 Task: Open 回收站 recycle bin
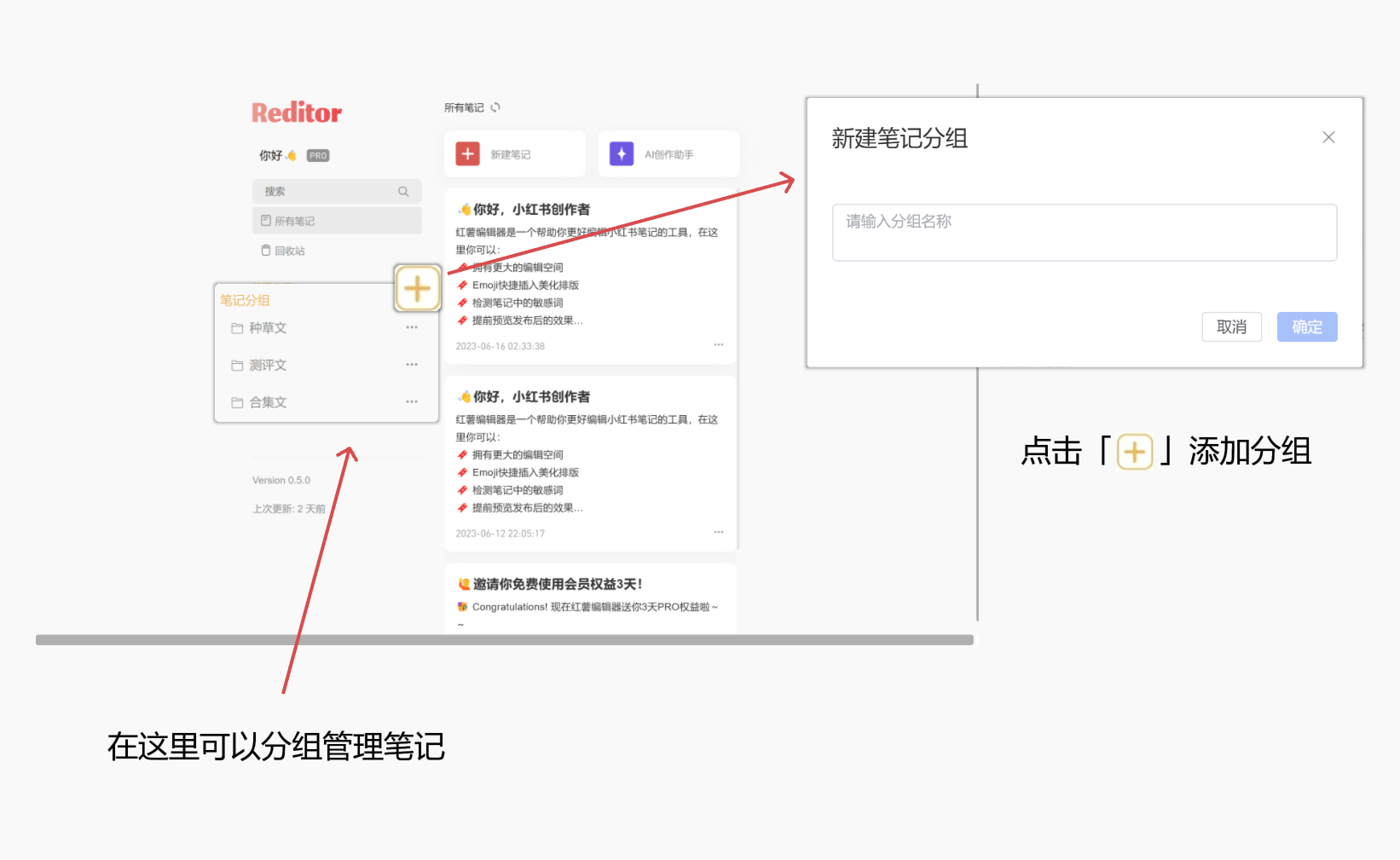[283, 251]
